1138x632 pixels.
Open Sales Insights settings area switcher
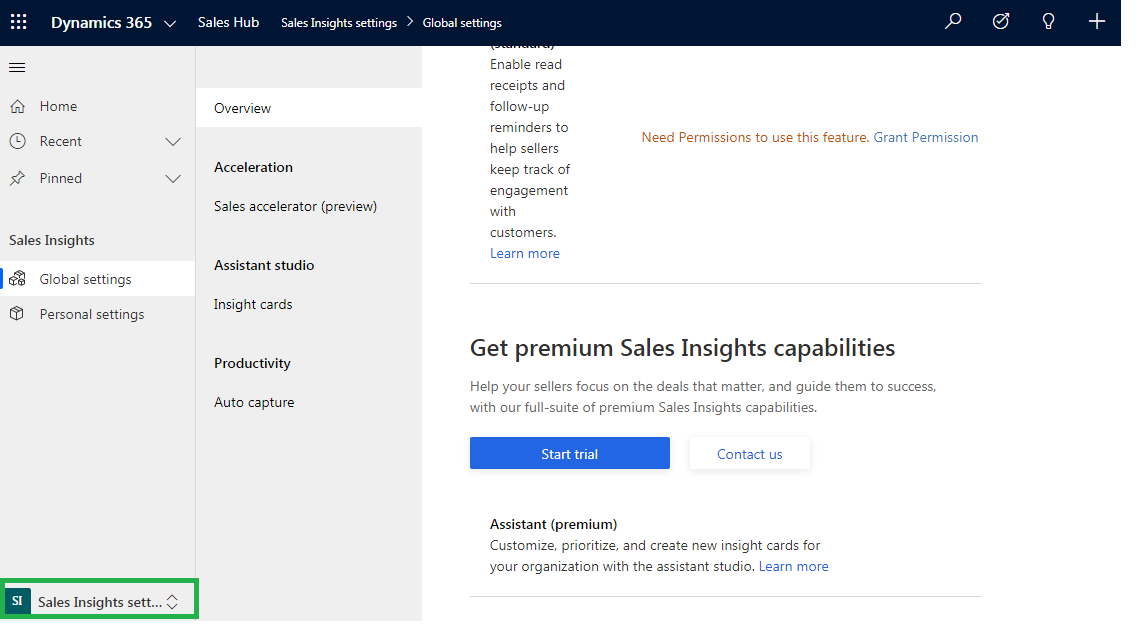point(98,601)
